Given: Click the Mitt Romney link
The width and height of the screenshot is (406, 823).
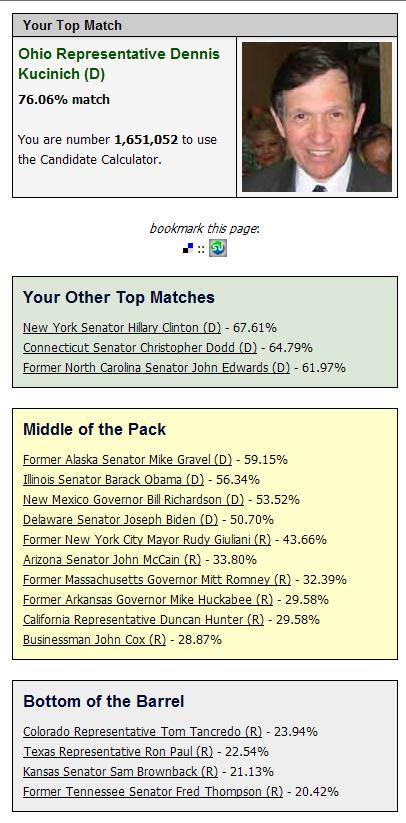Looking at the screenshot, I should (x=157, y=579).
